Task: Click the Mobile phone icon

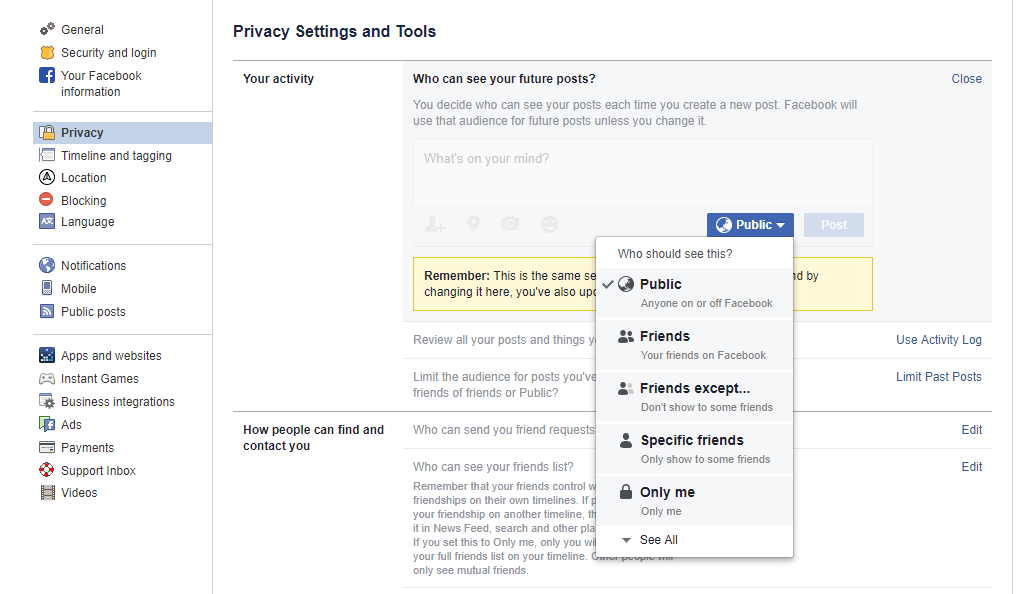Action: 47,288
